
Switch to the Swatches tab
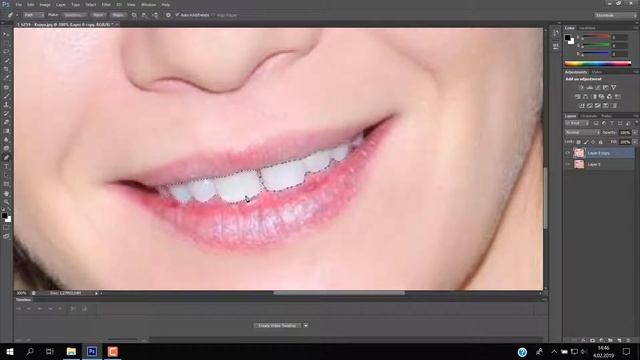tap(587, 28)
